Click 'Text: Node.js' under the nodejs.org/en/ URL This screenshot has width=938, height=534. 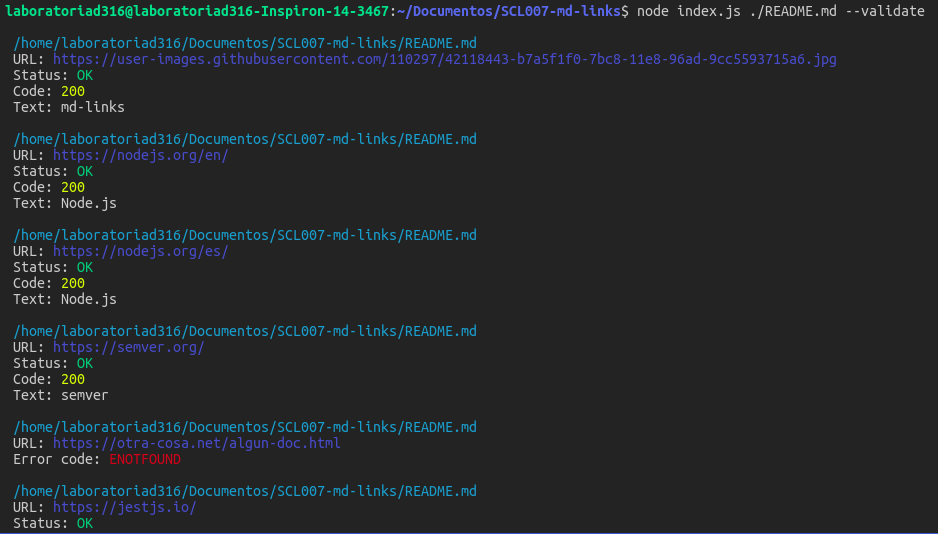click(x=65, y=203)
